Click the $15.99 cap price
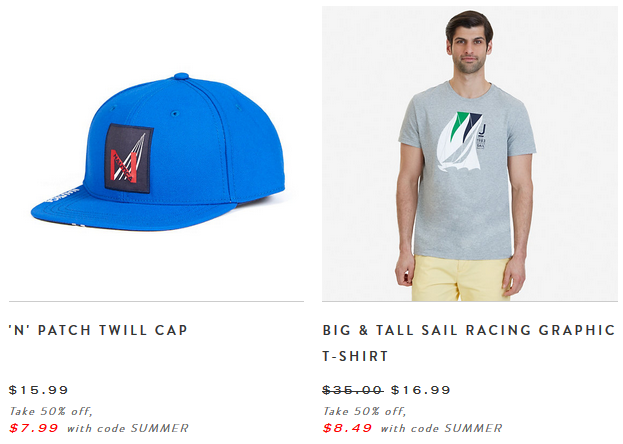The height and width of the screenshot is (444, 623). (x=39, y=390)
